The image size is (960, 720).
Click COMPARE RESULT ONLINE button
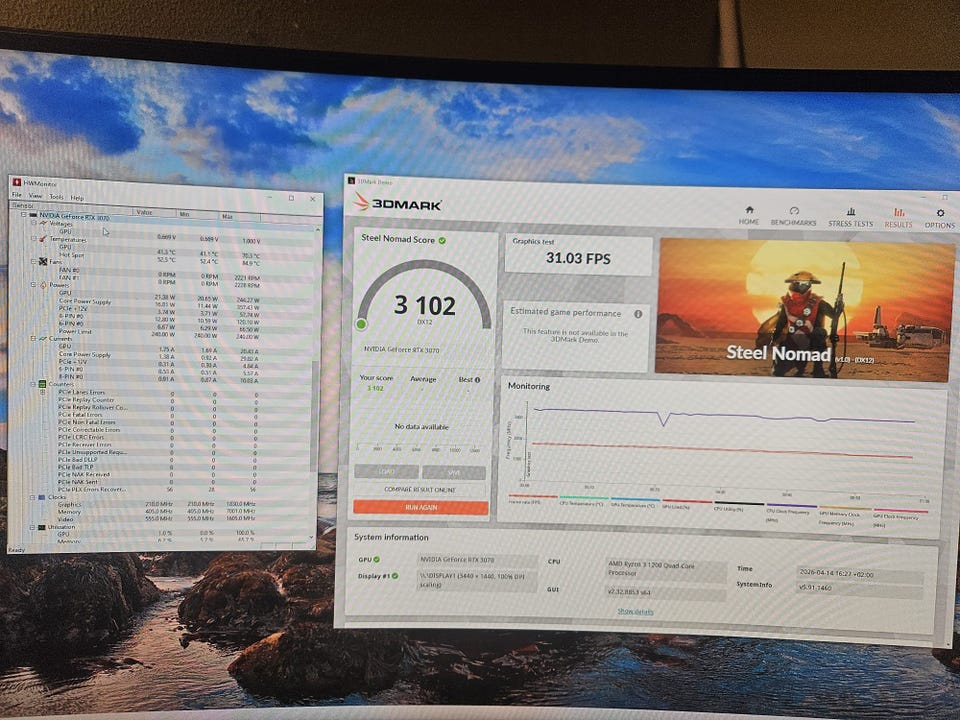pos(420,490)
